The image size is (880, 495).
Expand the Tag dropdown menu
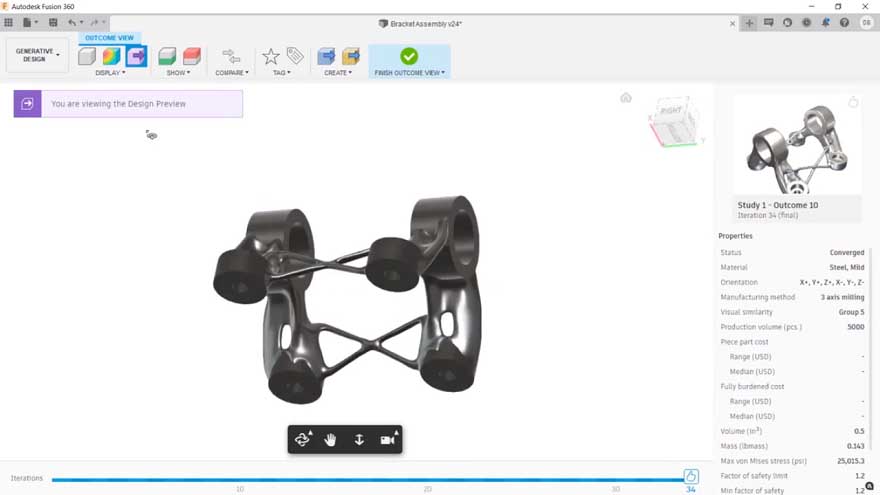[x=282, y=73]
